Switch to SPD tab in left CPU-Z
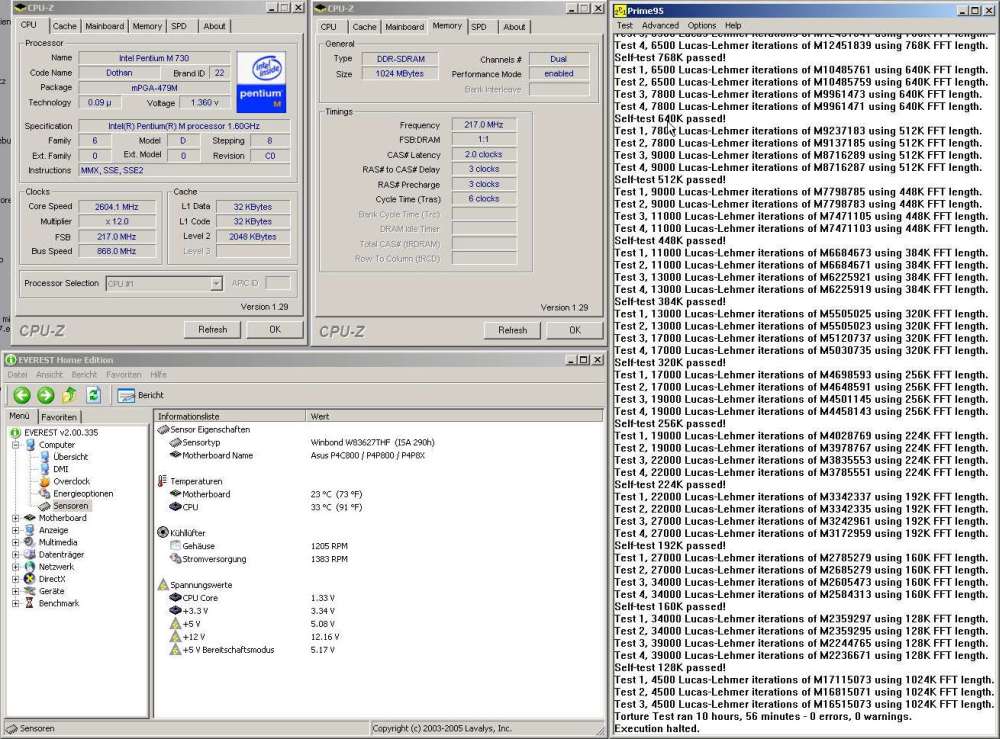Viewport: 1000px width, 739px height. click(179, 26)
